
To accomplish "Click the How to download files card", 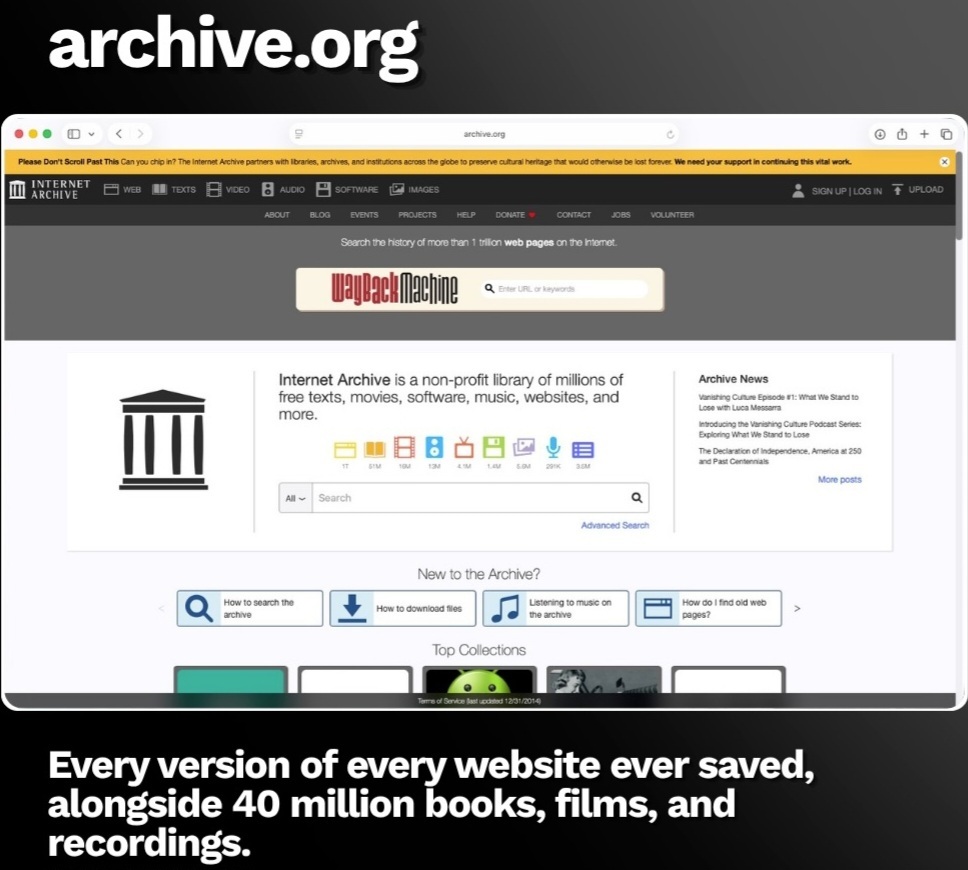I will point(403,609).
